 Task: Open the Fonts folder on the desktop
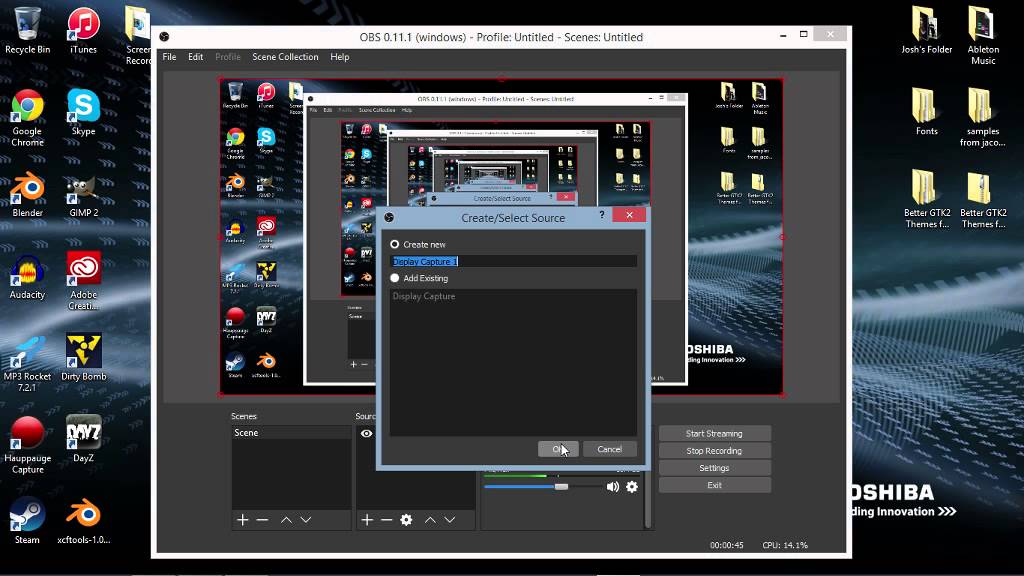927,112
